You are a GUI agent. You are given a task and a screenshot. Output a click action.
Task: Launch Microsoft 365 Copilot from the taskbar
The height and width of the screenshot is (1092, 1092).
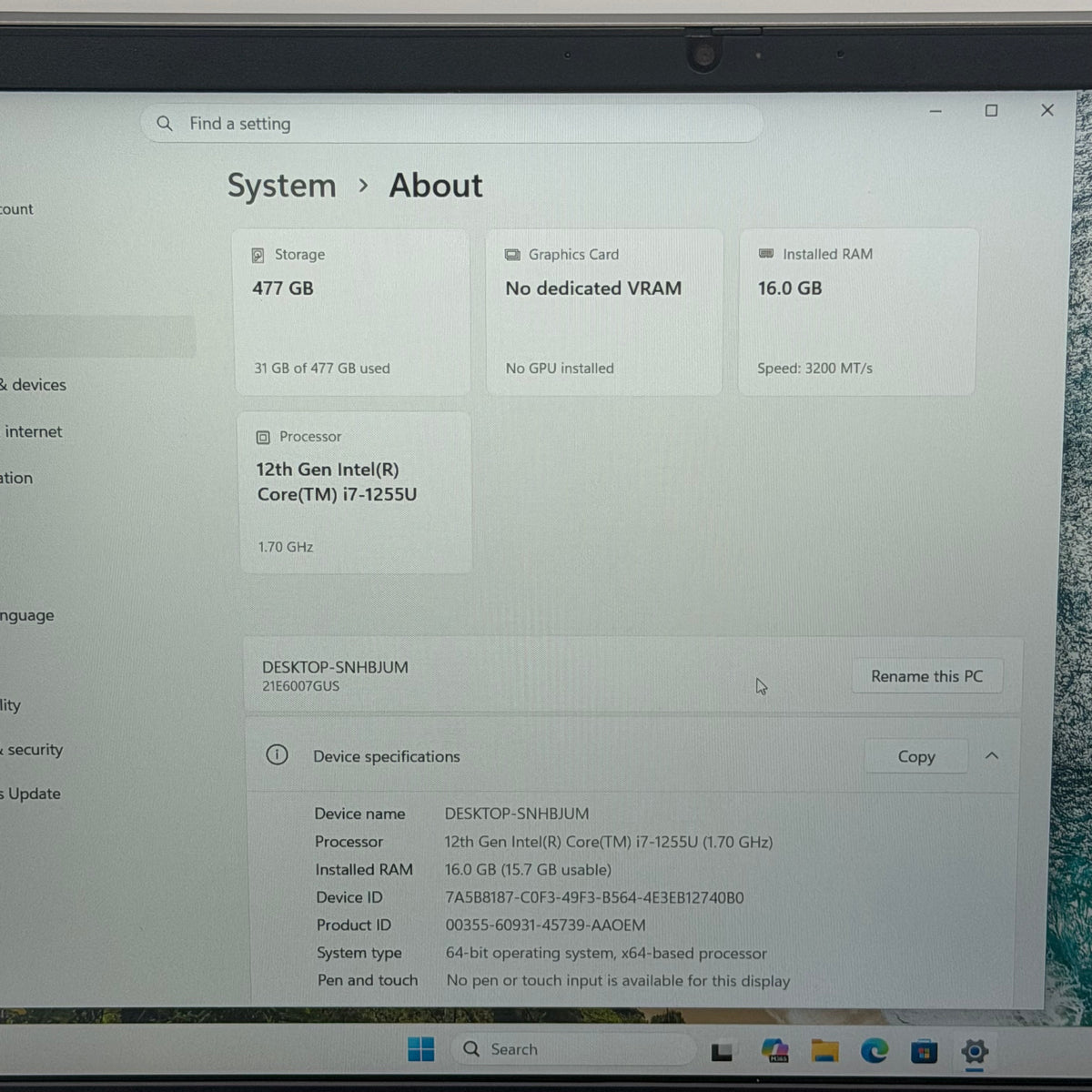(775, 1050)
